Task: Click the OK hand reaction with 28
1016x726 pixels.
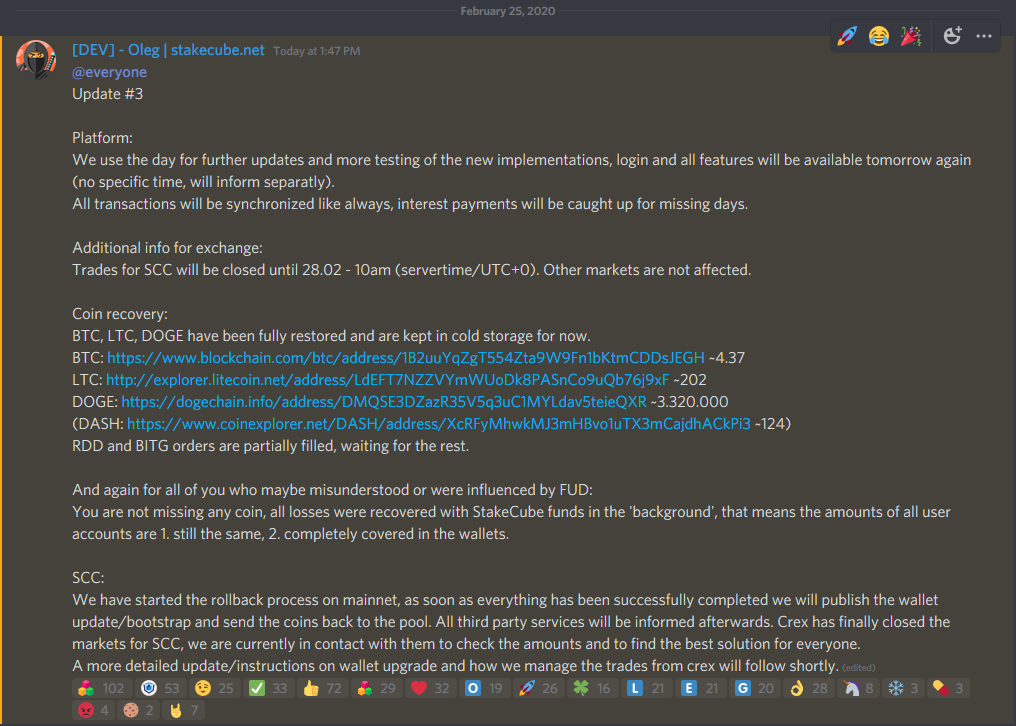Action: [809, 688]
